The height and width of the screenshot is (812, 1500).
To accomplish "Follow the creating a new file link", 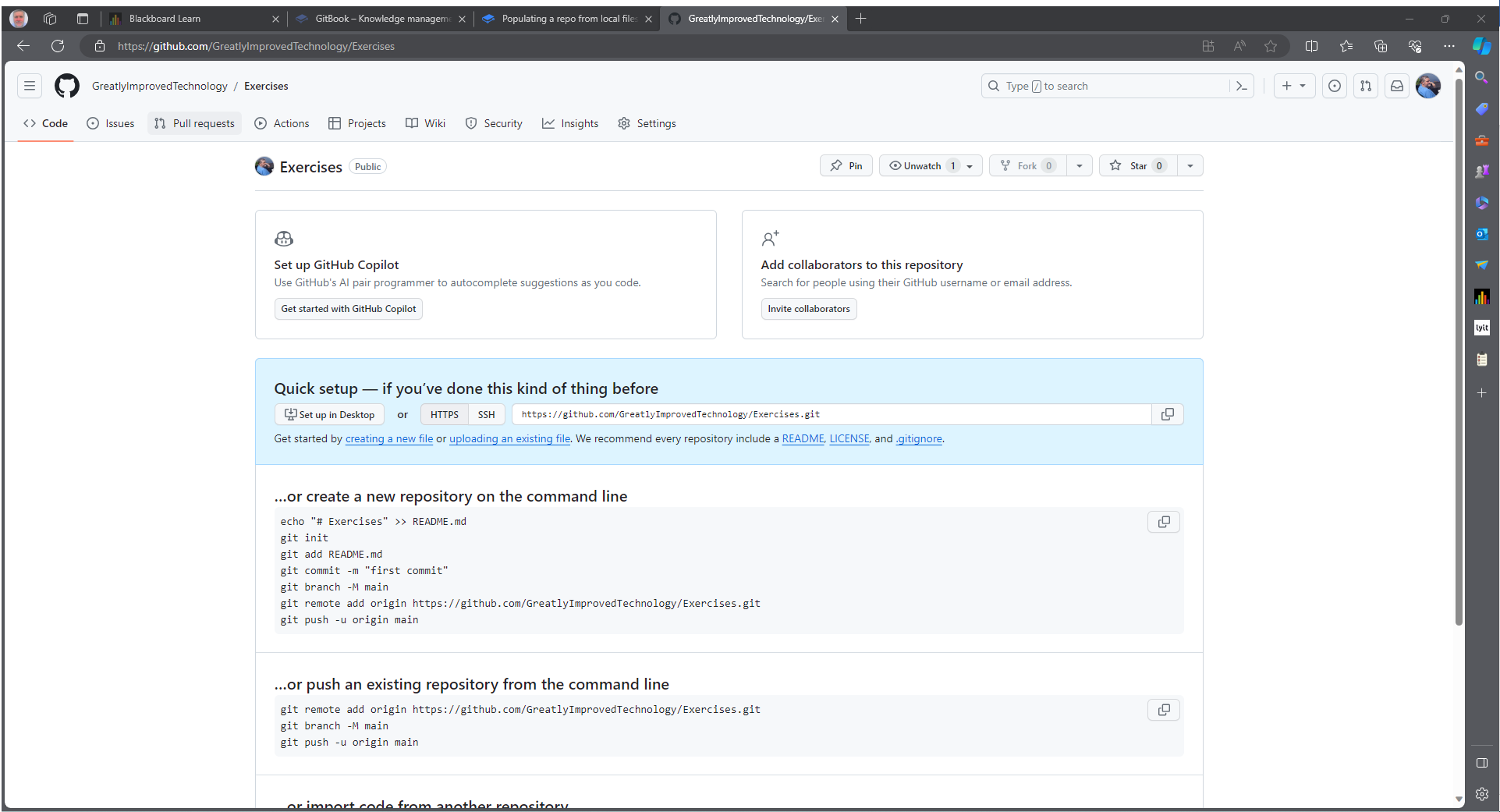I will coord(389,438).
